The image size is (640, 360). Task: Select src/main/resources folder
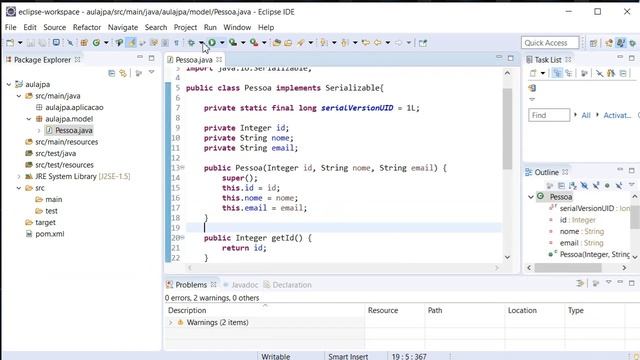pyautogui.click(x=67, y=142)
